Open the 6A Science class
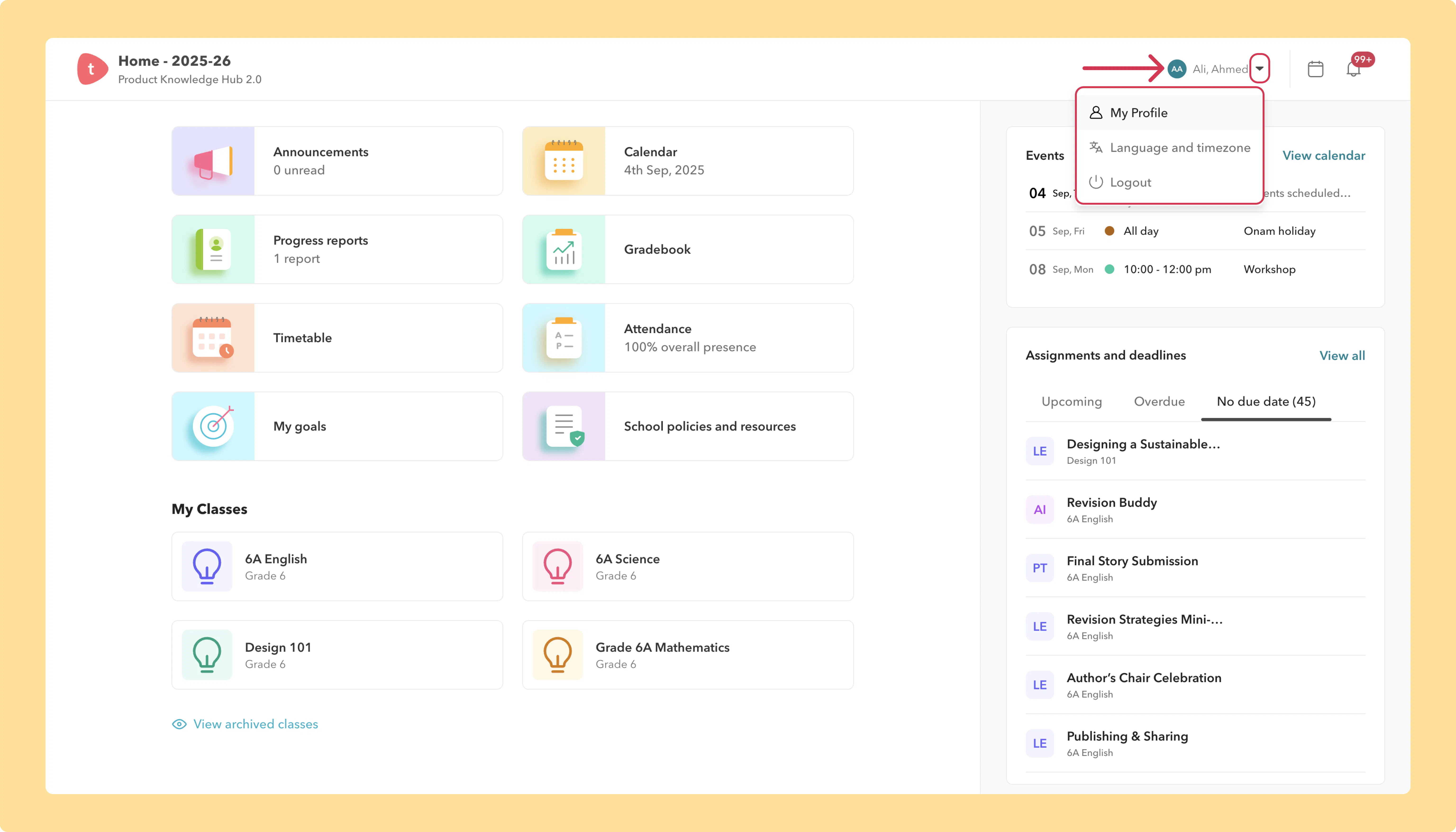 click(x=688, y=566)
